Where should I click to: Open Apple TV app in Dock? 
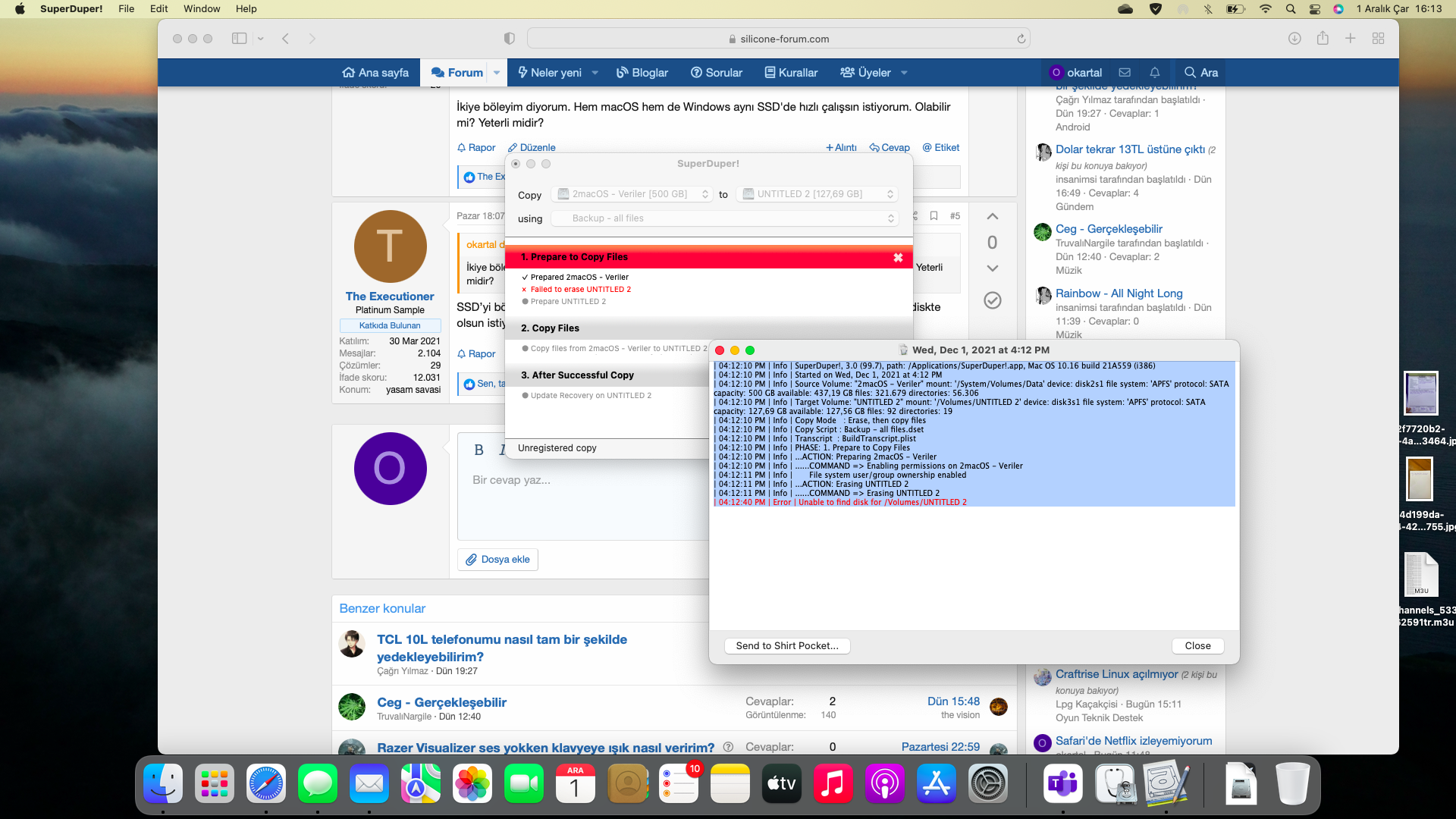pyautogui.click(x=782, y=783)
